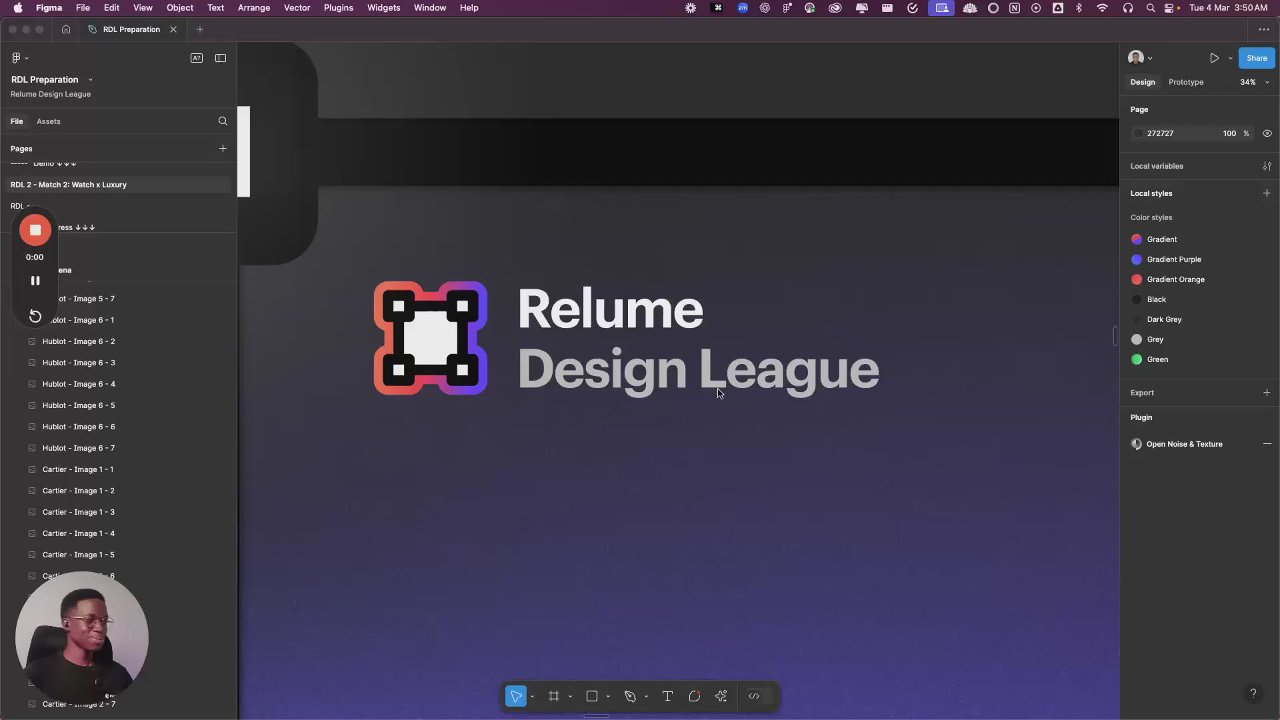Viewport: 1280px width, 720px height.
Task: Open the Actions sparkle tool
Action: pyautogui.click(x=721, y=696)
